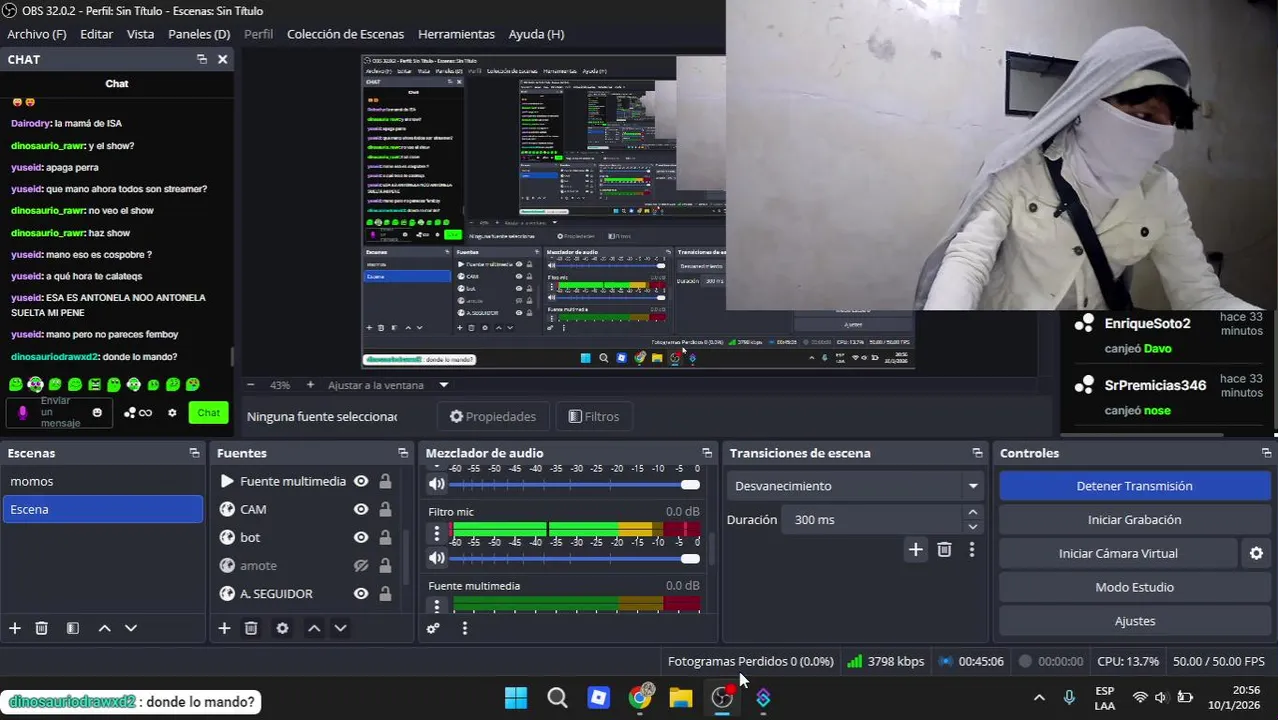This screenshot has height=720, width=1278.
Task: Move the selected scene up
Action: pyautogui.click(x=104, y=628)
